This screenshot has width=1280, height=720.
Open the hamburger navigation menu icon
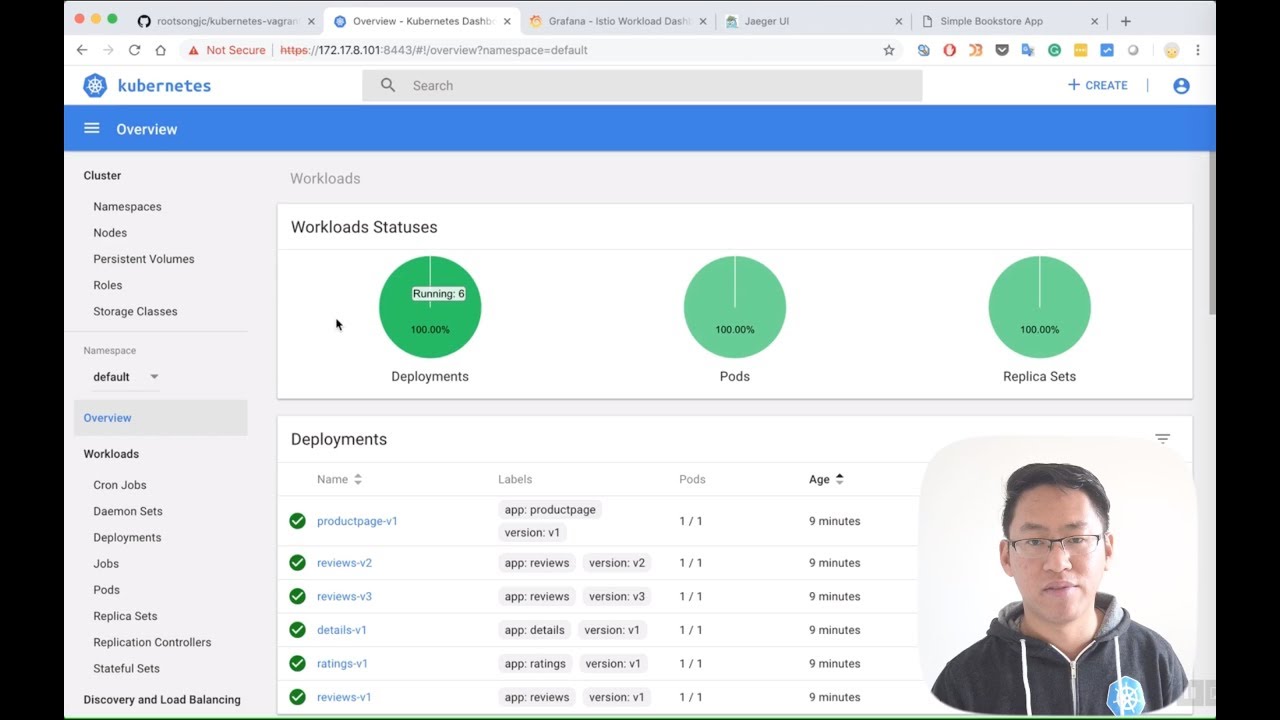point(92,128)
